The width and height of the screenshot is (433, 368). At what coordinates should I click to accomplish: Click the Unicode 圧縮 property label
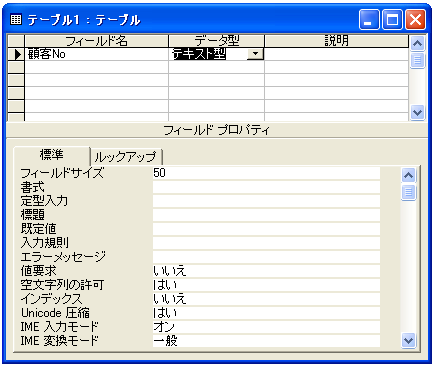(55, 313)
